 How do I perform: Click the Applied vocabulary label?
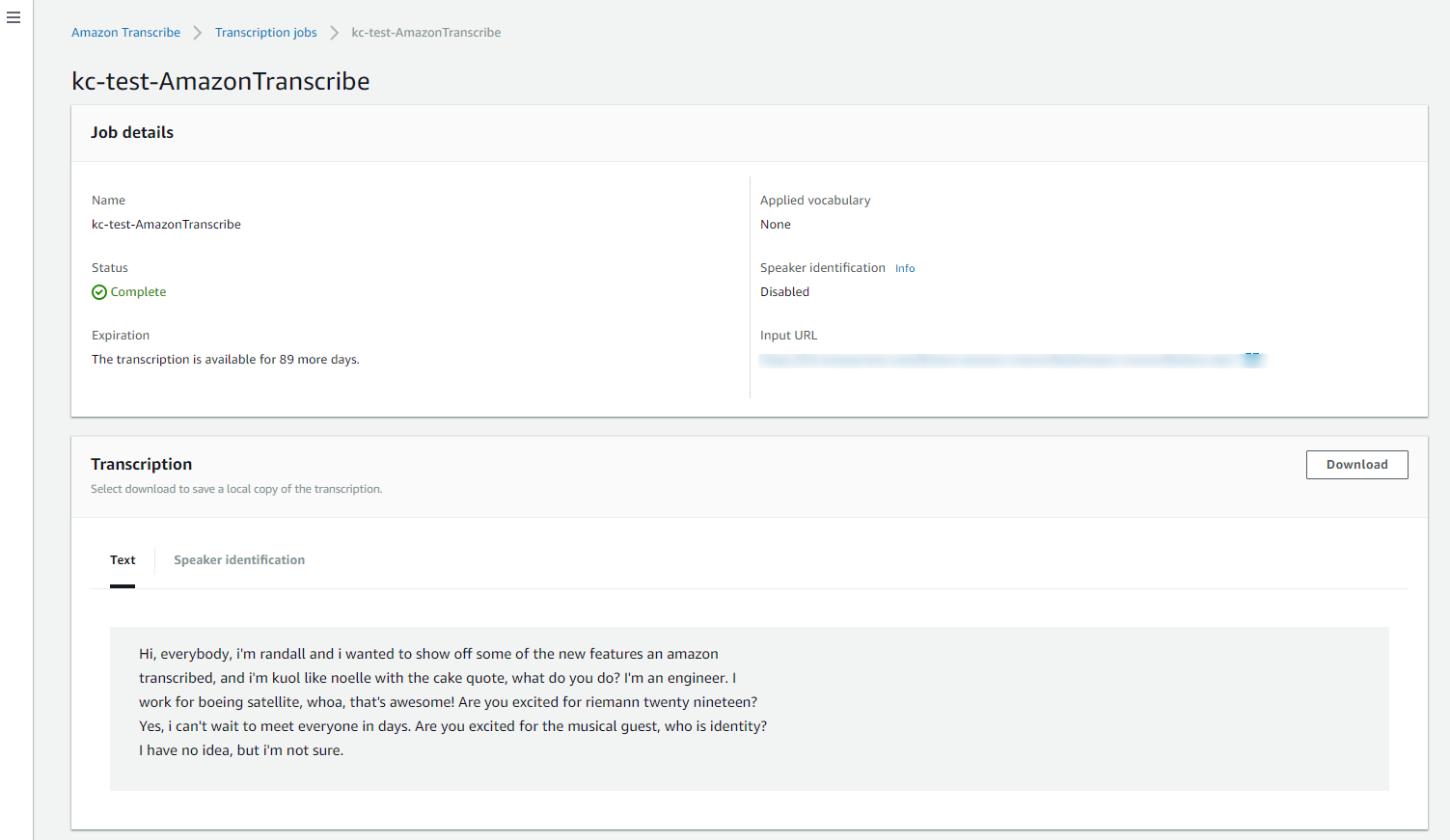[x=815, y=201]
